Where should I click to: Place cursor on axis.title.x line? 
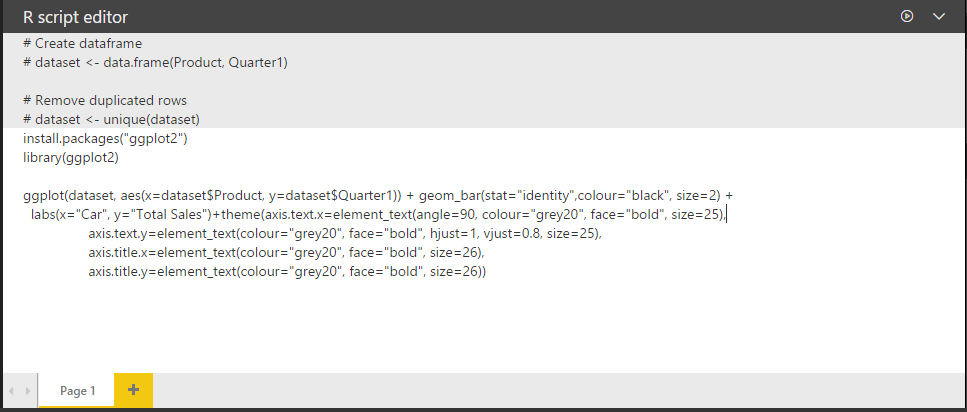[287, 252]
